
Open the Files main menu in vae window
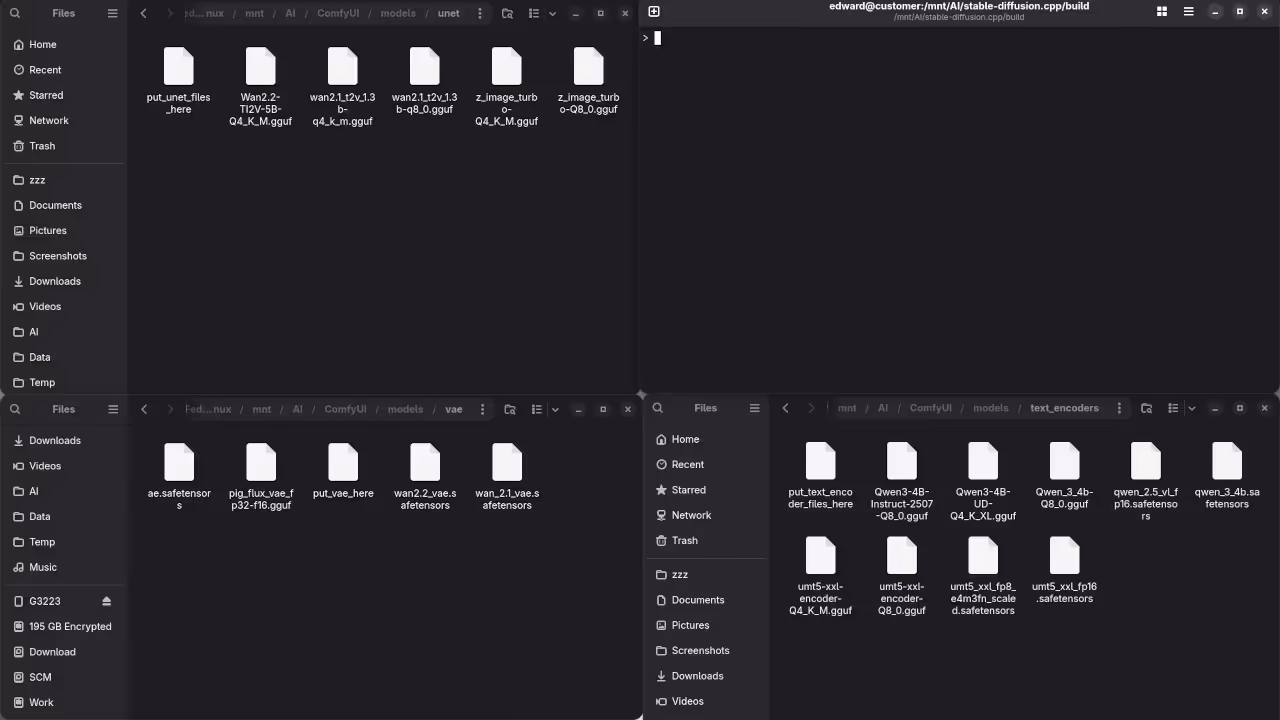pos(113,409)
